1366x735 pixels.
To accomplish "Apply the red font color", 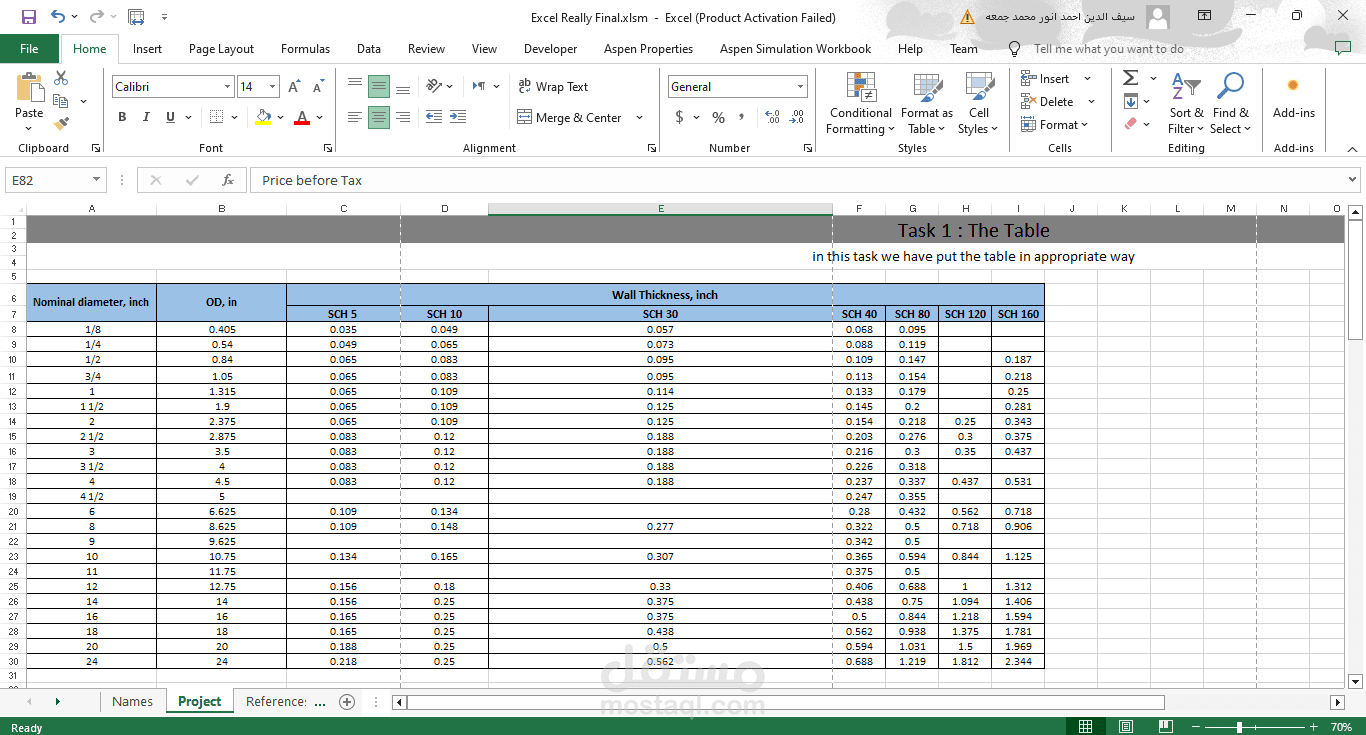I will pos(302,117).
